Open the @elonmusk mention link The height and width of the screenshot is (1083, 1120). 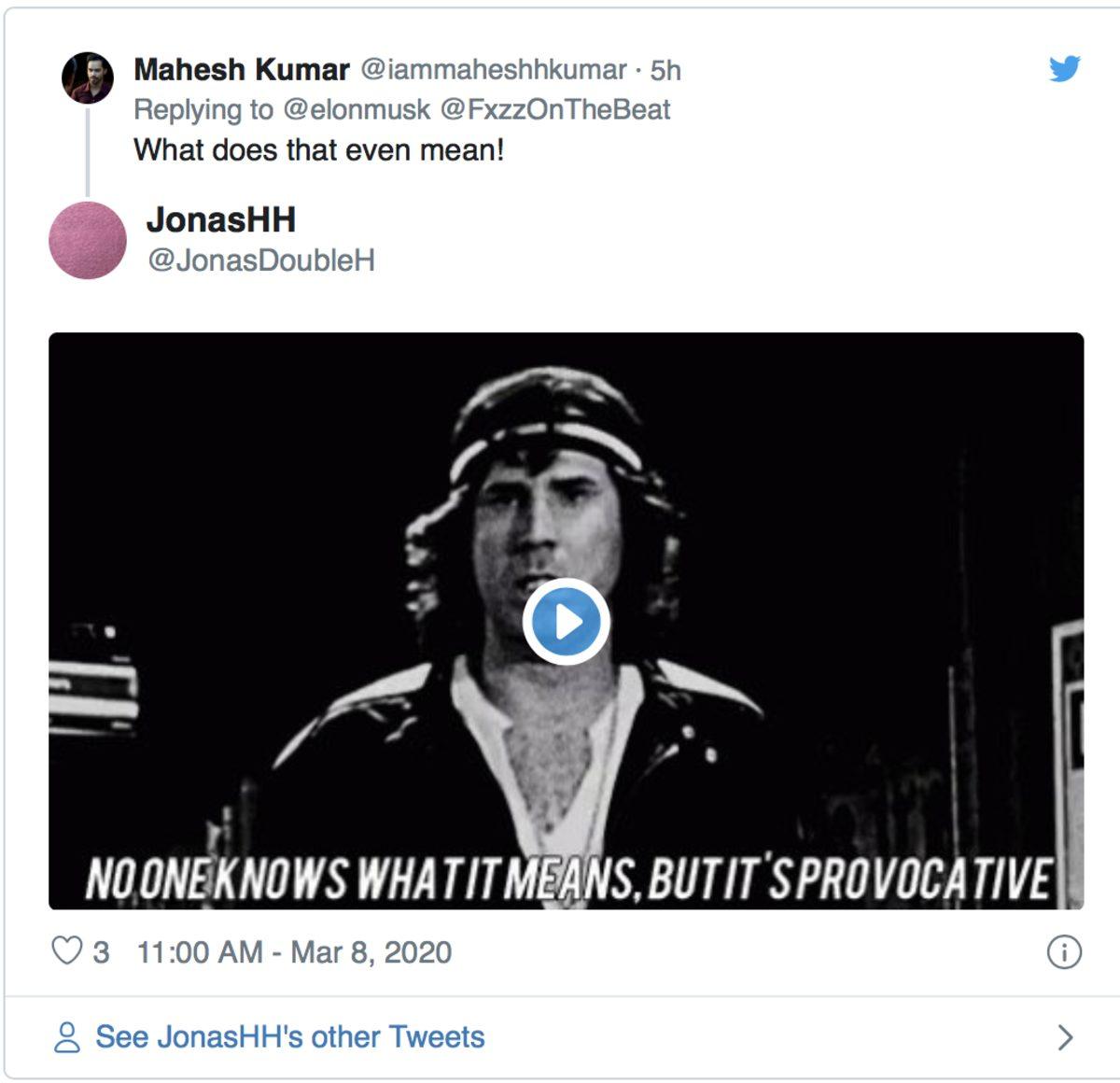click(357, 110)
